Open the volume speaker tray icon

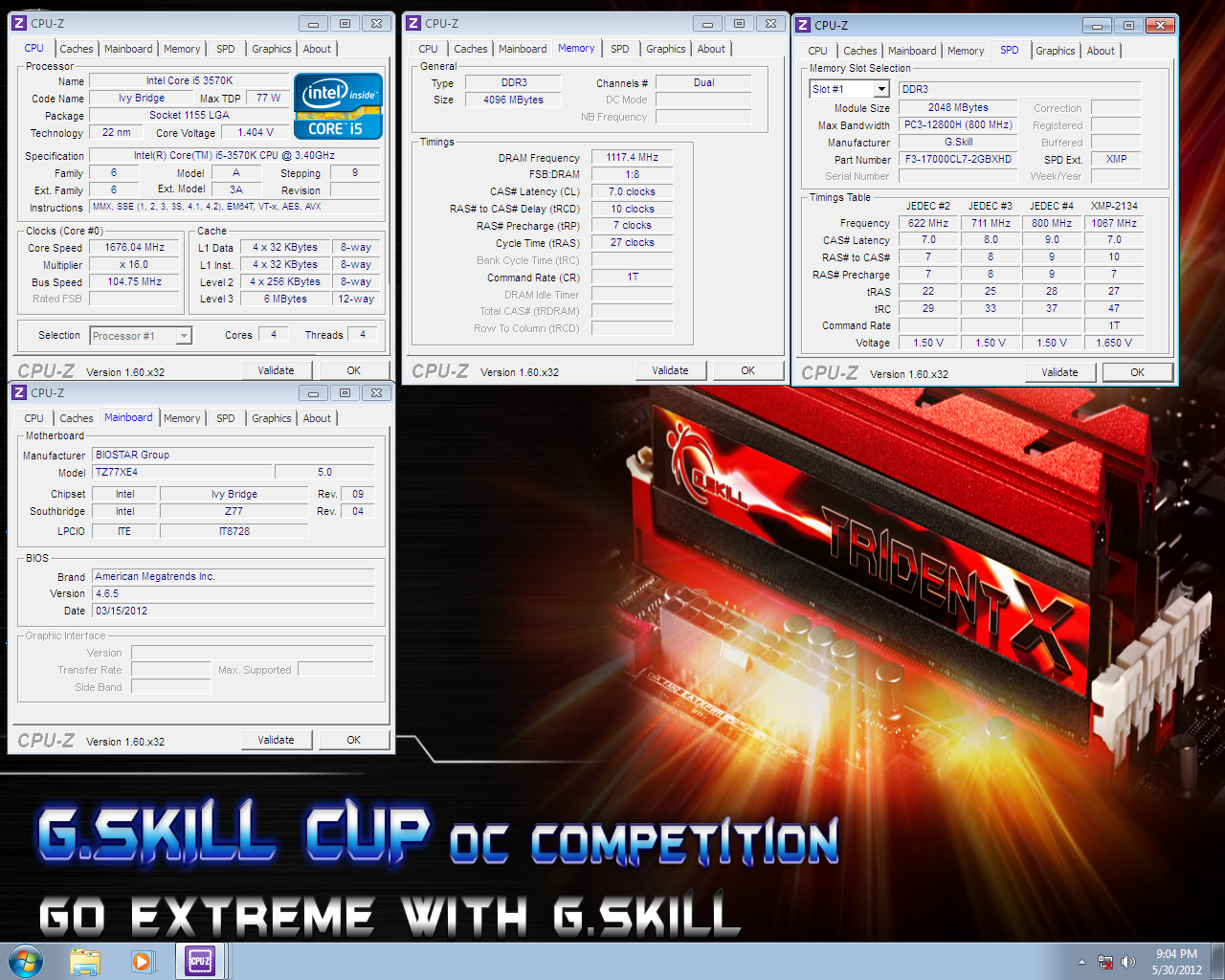pyautogui.click(x=1128, y=962)
